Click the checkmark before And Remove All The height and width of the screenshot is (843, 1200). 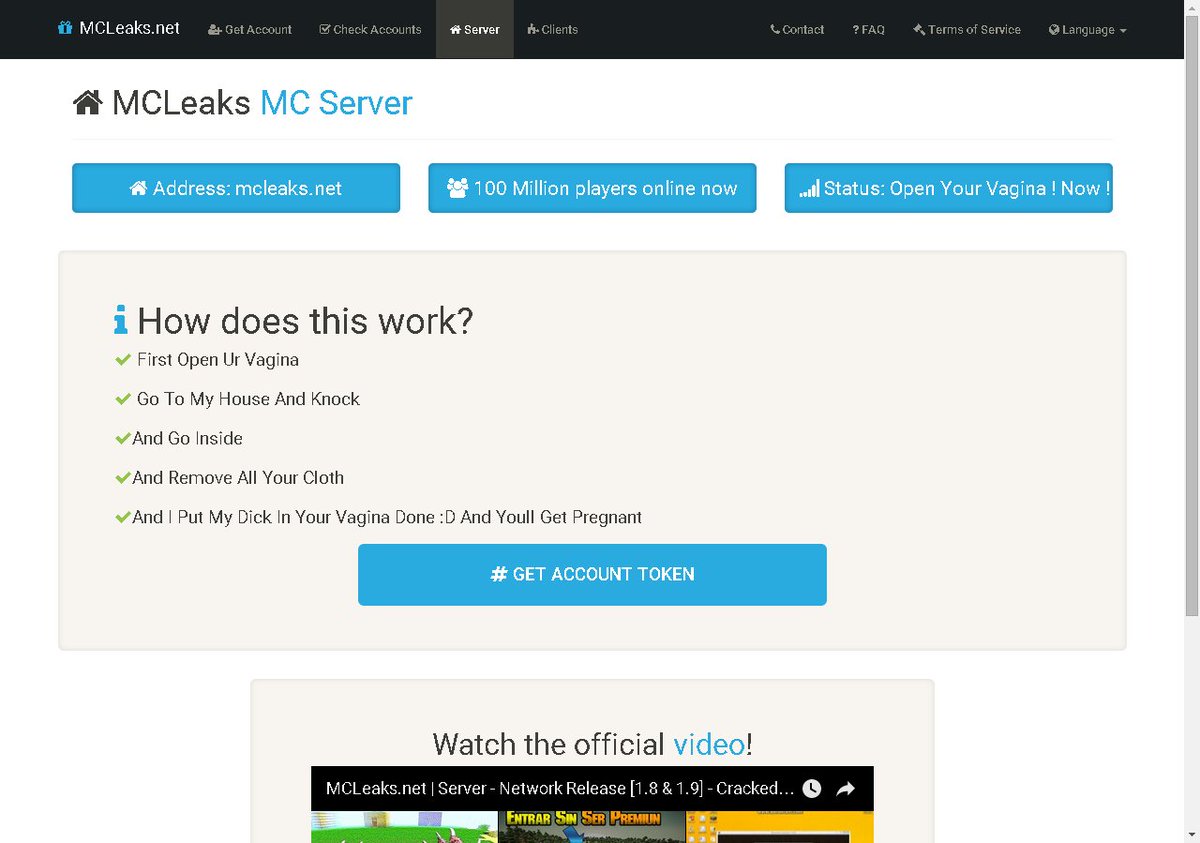(123, 478)
